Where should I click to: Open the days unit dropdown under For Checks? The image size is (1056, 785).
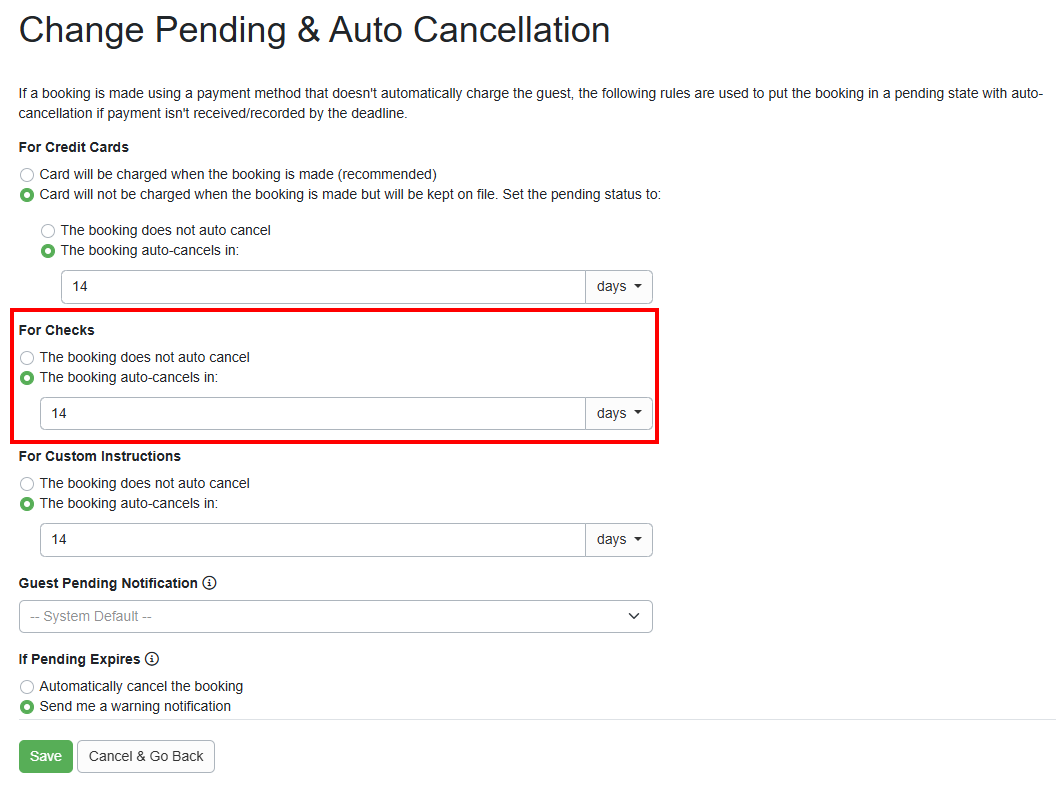[x=618, y=413]
